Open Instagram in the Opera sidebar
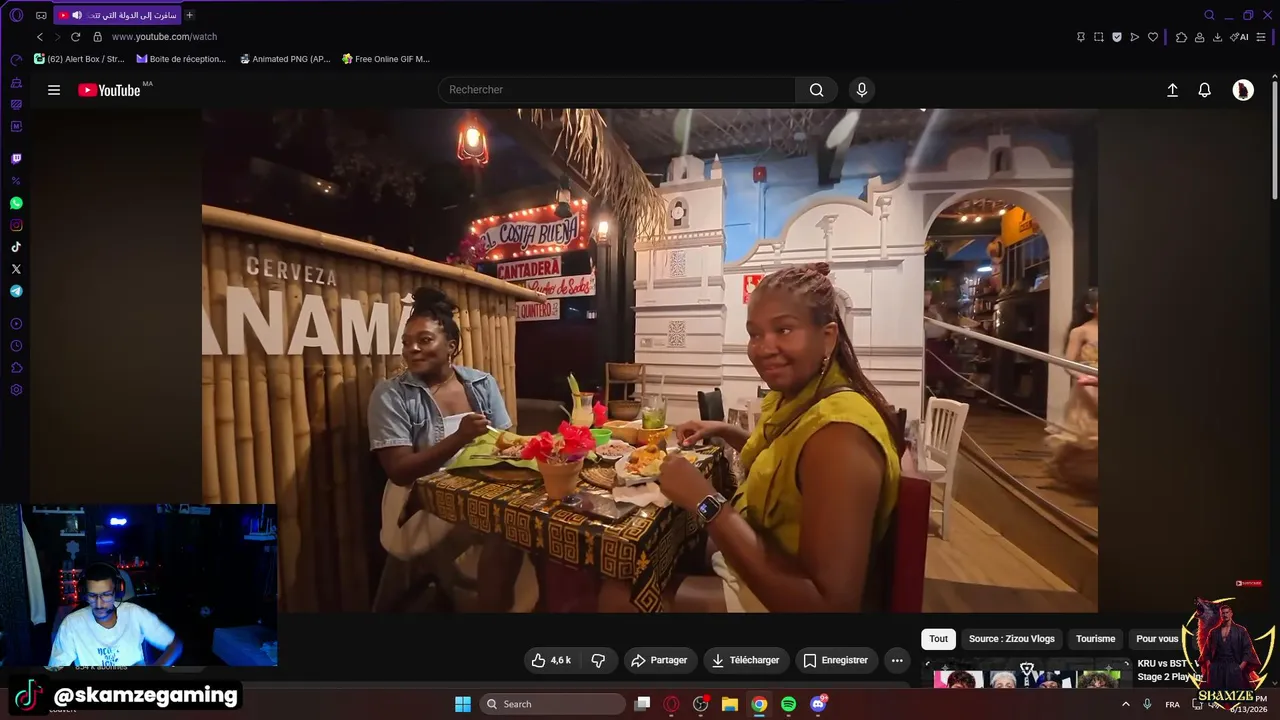Screen dimensions: 1280x720 pyautogui.click(x=16, y=225)
